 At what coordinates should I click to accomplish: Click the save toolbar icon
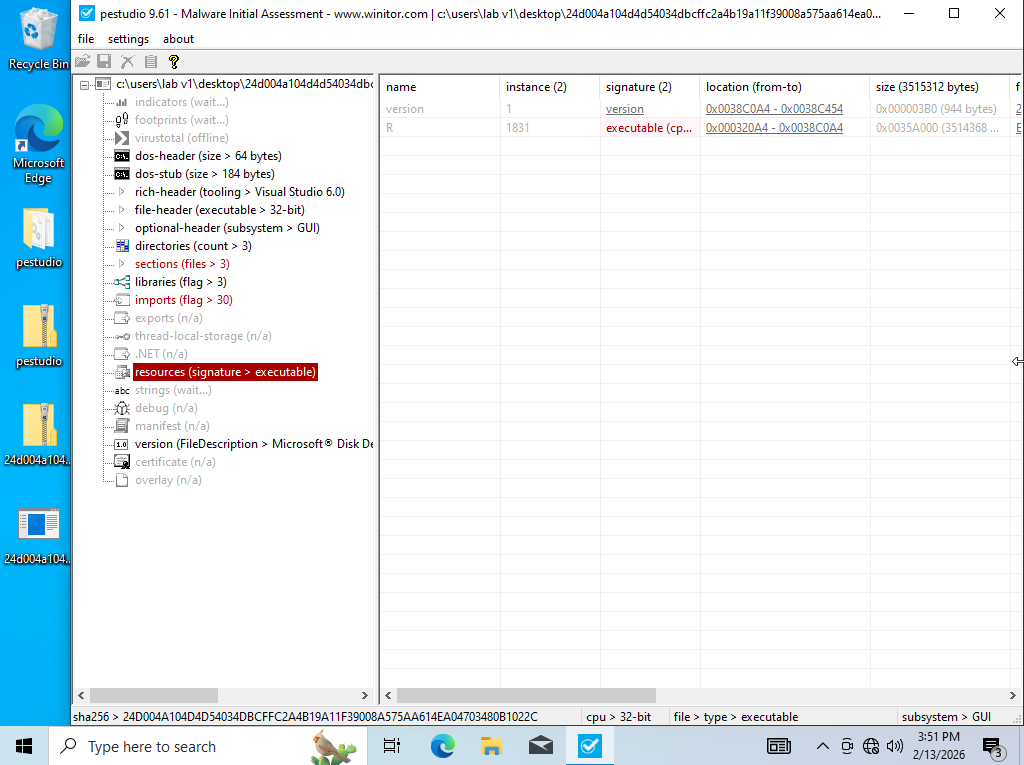coord(104,61)
